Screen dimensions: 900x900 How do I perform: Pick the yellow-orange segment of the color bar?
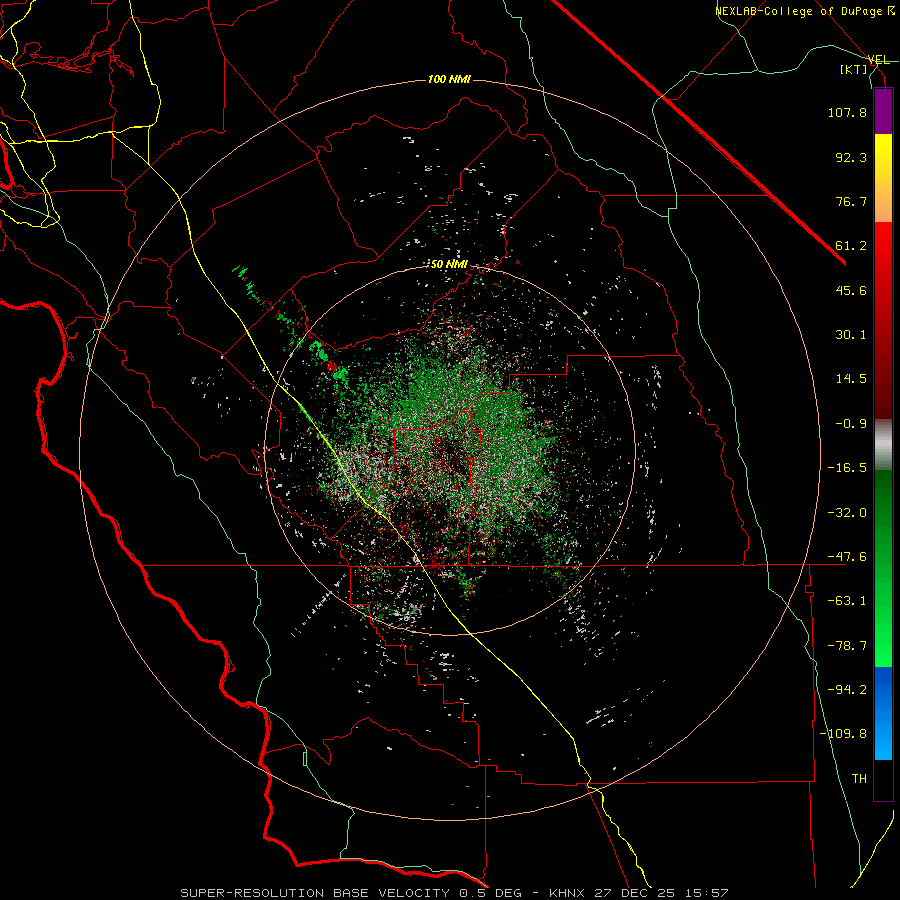(x=883, y=178)
